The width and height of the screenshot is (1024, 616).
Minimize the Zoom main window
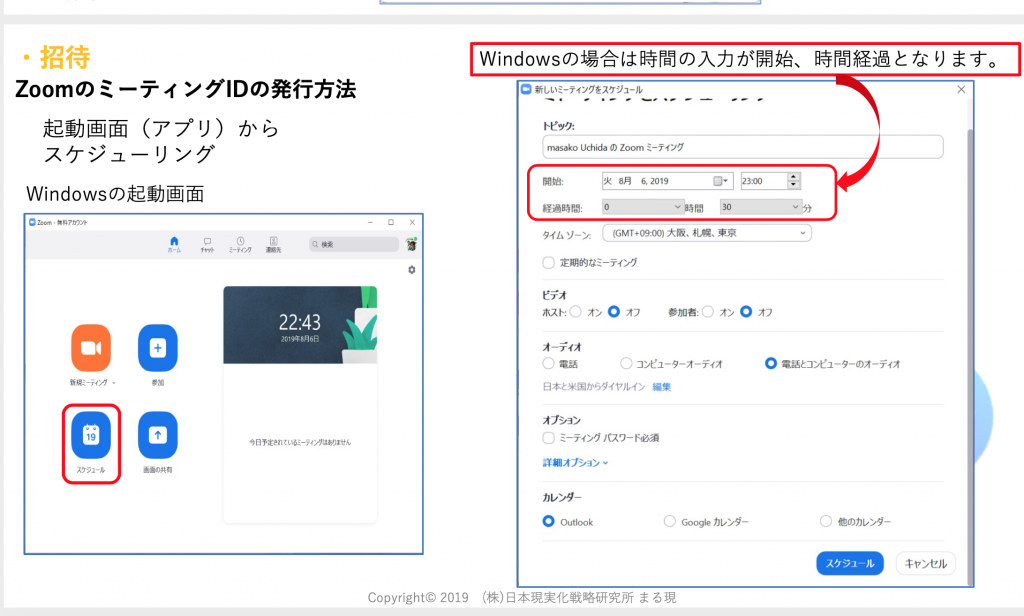click(370, 222)
